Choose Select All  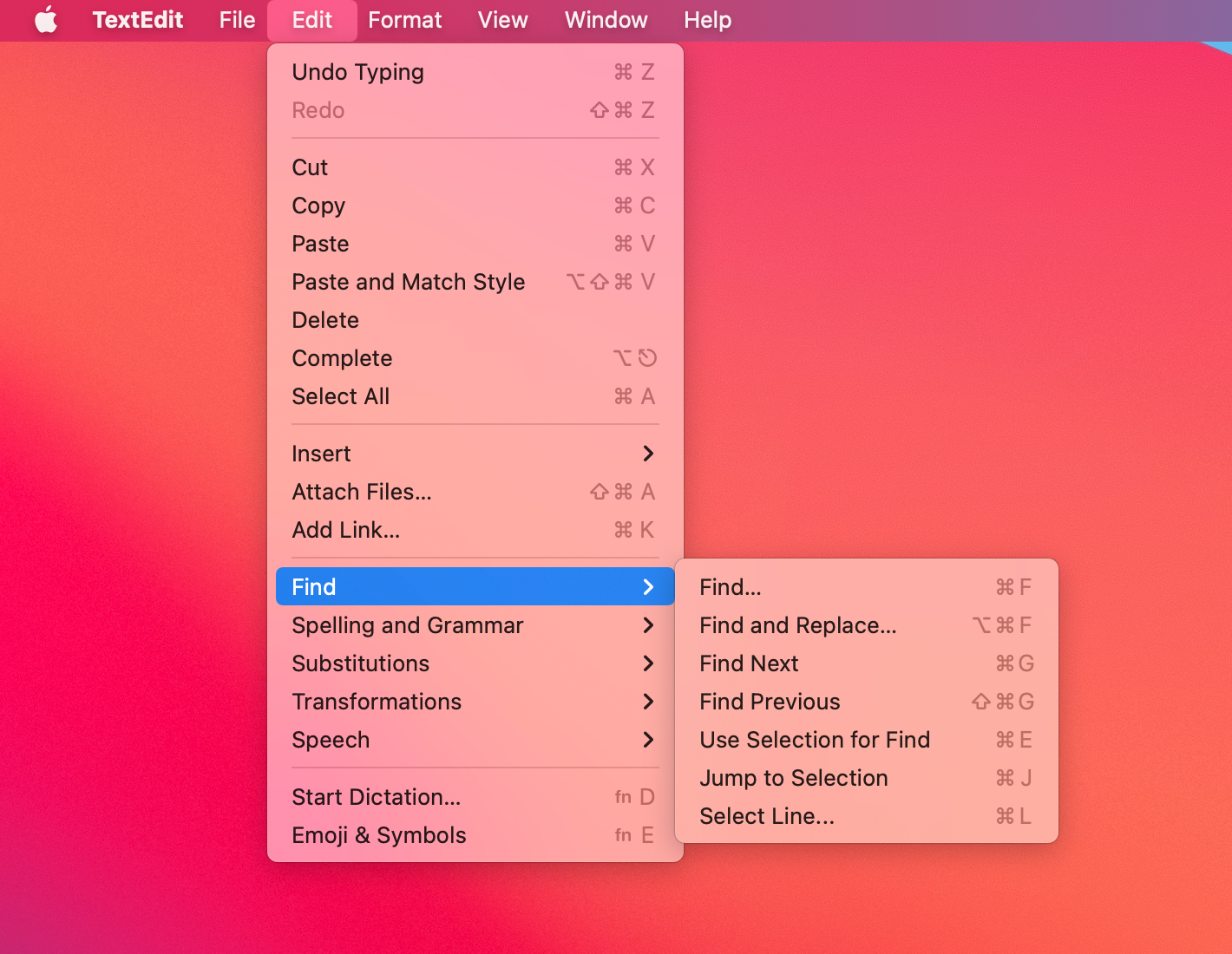pos(475,396)
